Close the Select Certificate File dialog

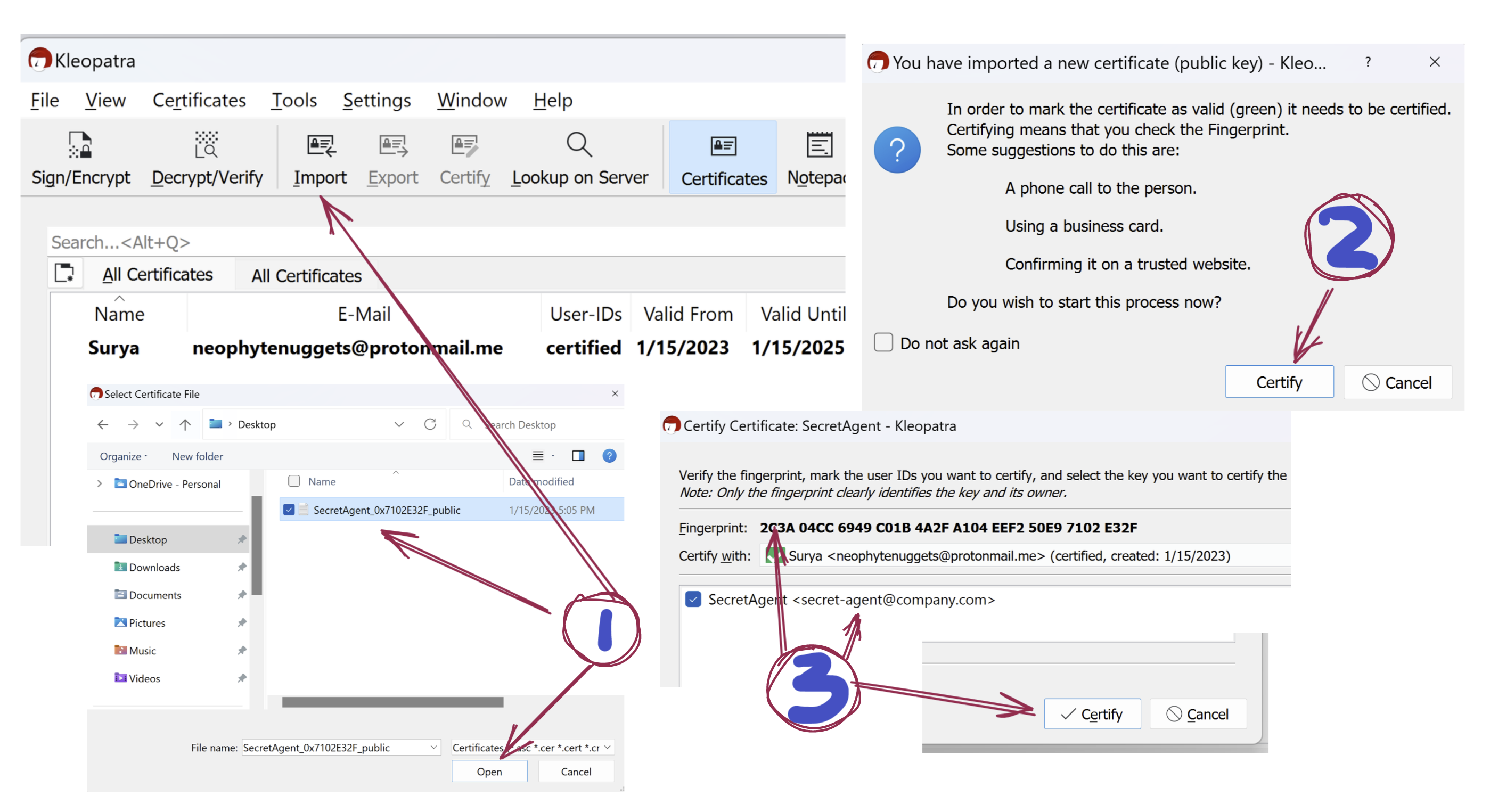coord(615,393)
